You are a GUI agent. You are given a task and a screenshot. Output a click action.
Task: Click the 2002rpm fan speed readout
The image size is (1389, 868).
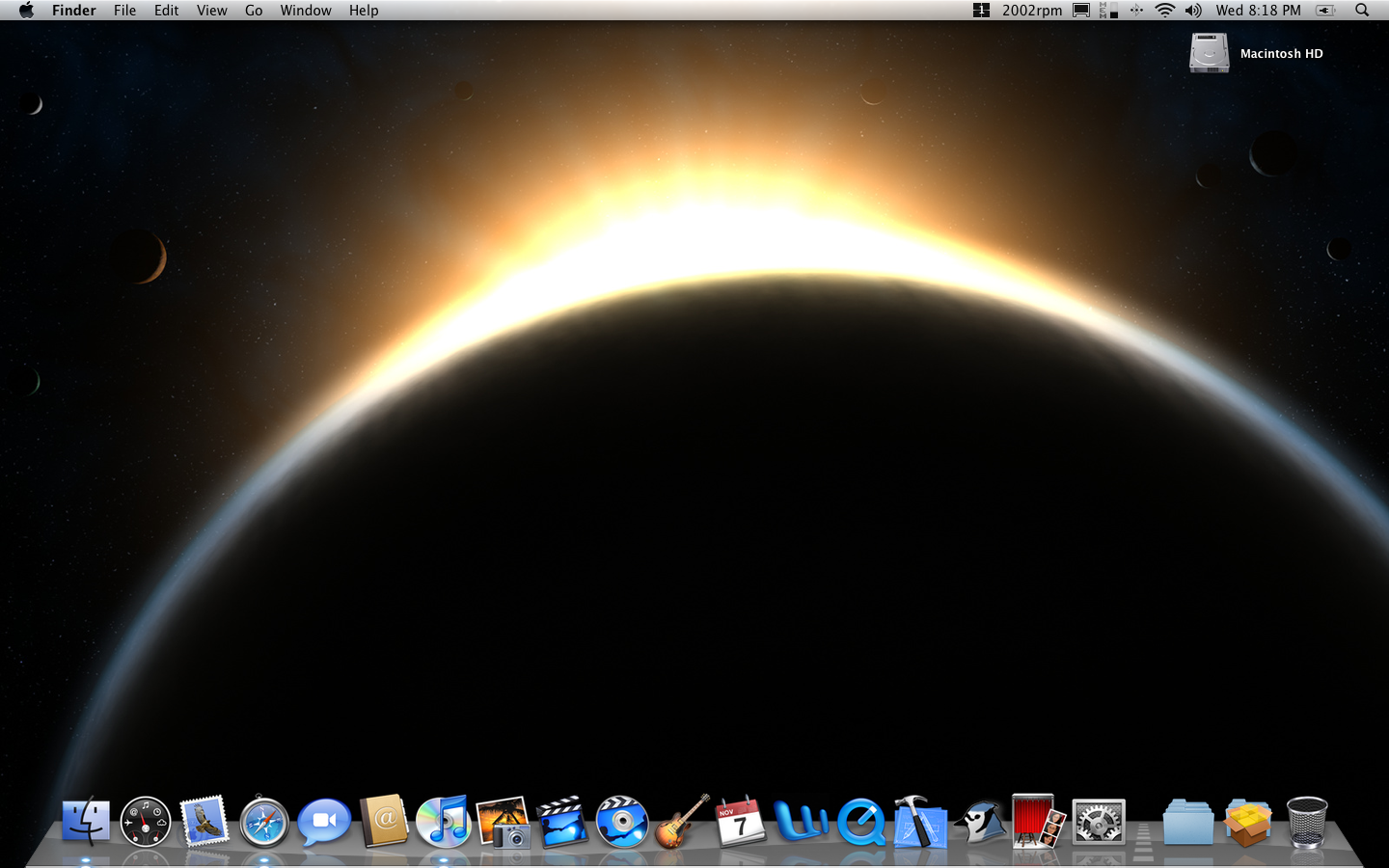[1032, 11]
